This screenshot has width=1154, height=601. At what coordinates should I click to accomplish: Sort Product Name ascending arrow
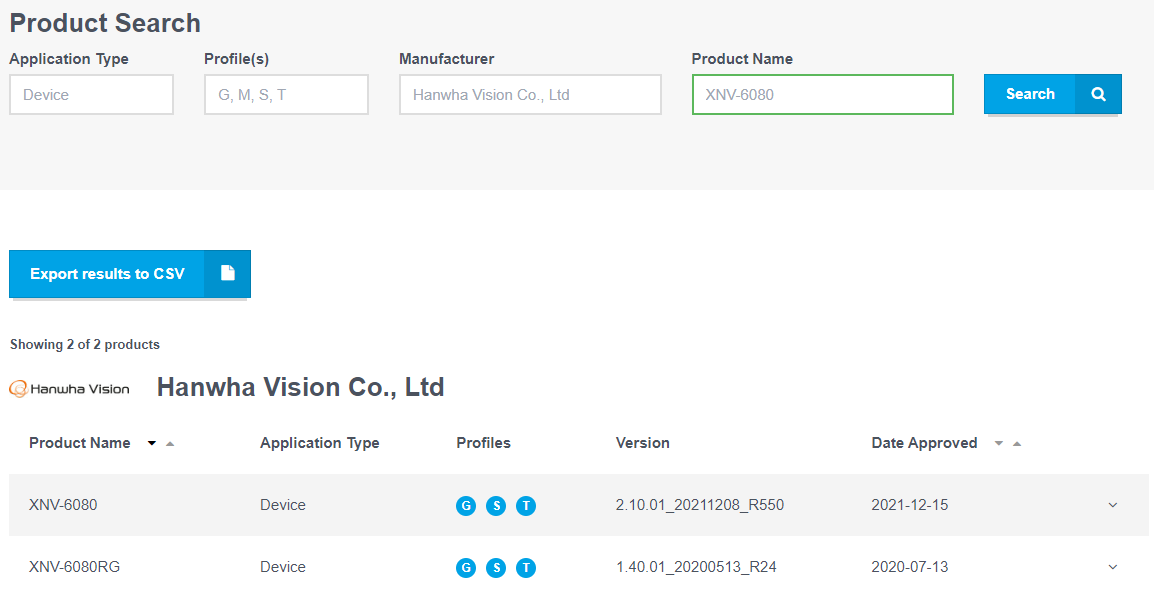pyautogui.click(x=170, y=444)
